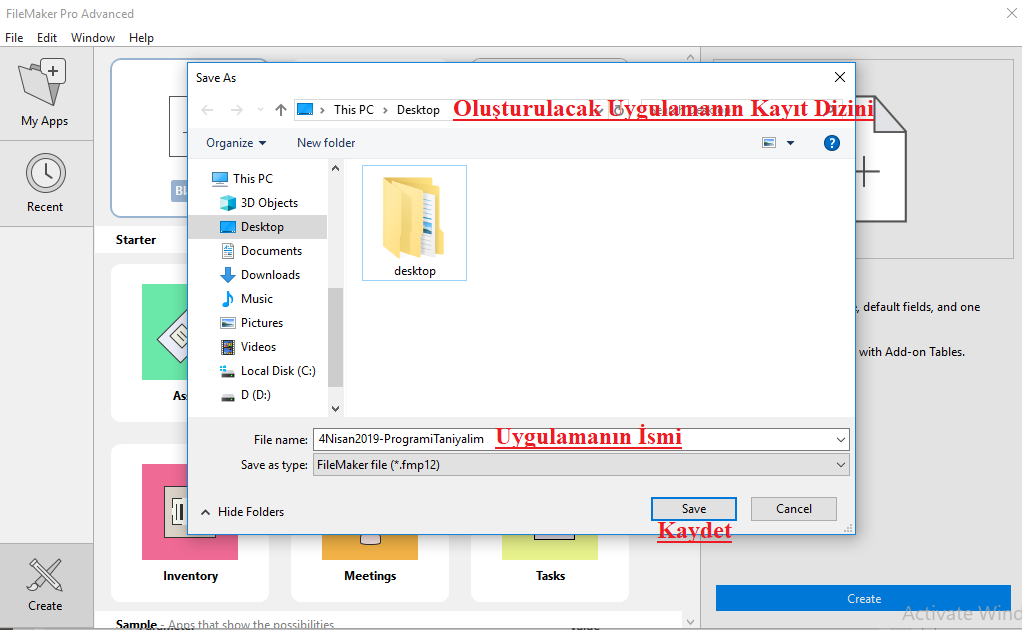Open more view options dropdown arrow
Image resolution: width=1022 pixels, height=630 pixels.
pyautogui.click(x=790, y=143)
